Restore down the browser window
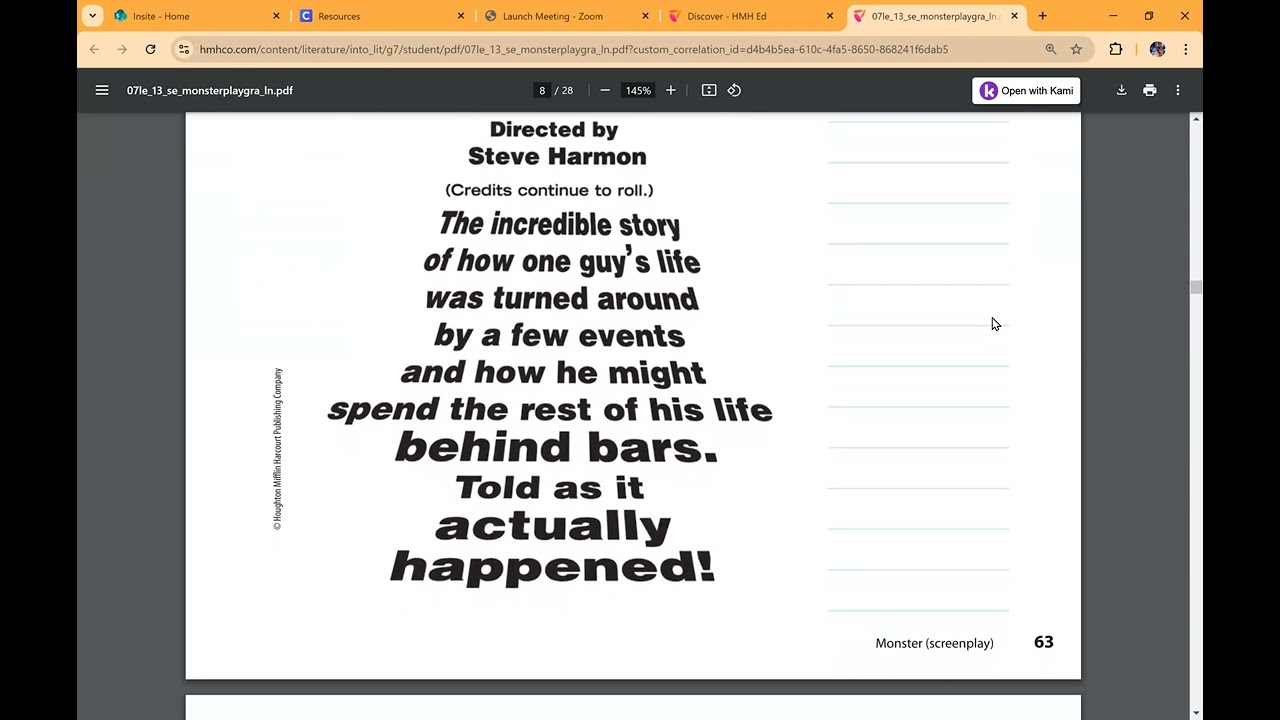The image size is (1280, 720). tap(1149, 16)
